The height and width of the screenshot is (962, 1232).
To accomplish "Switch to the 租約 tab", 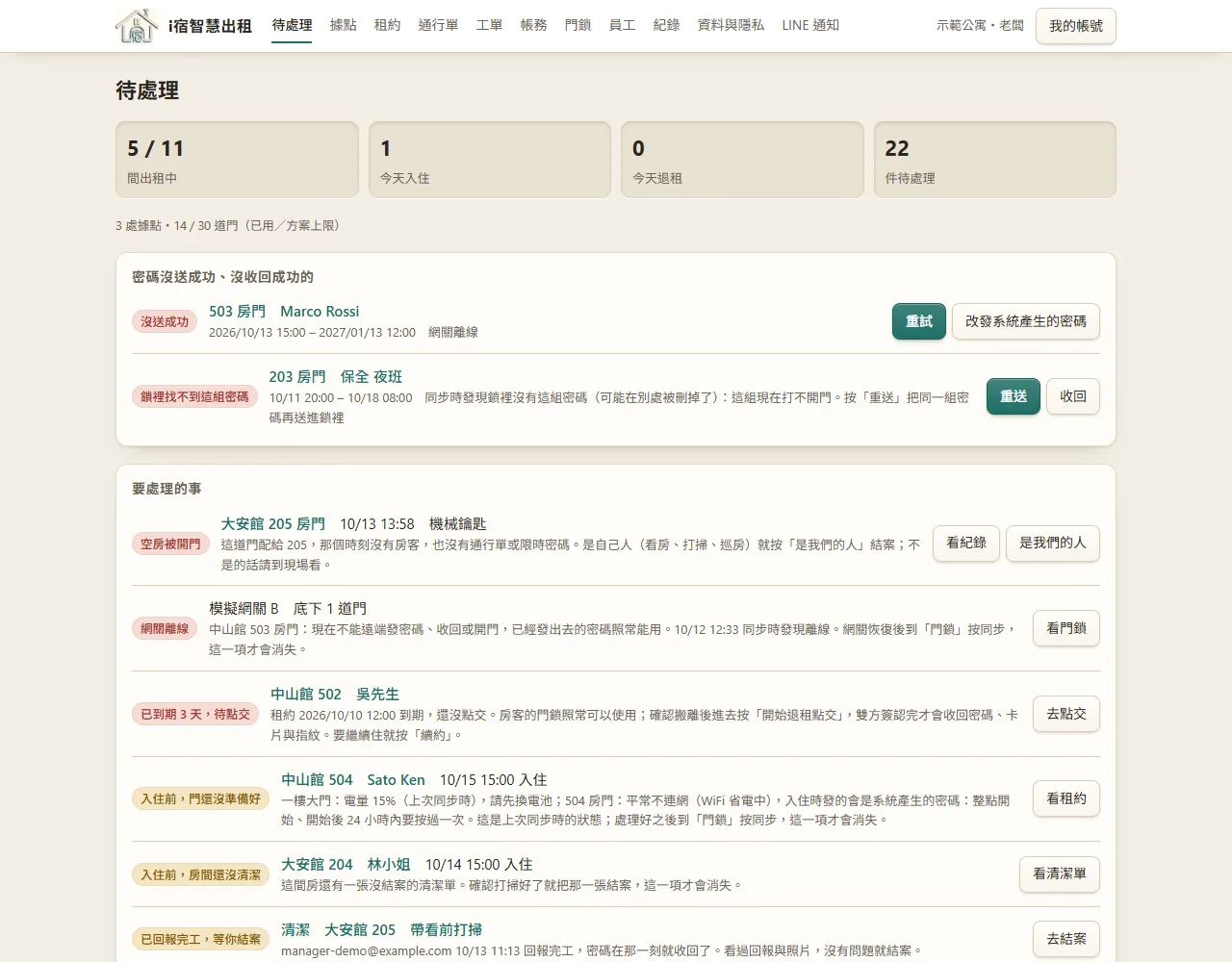I will pos(388,25).
